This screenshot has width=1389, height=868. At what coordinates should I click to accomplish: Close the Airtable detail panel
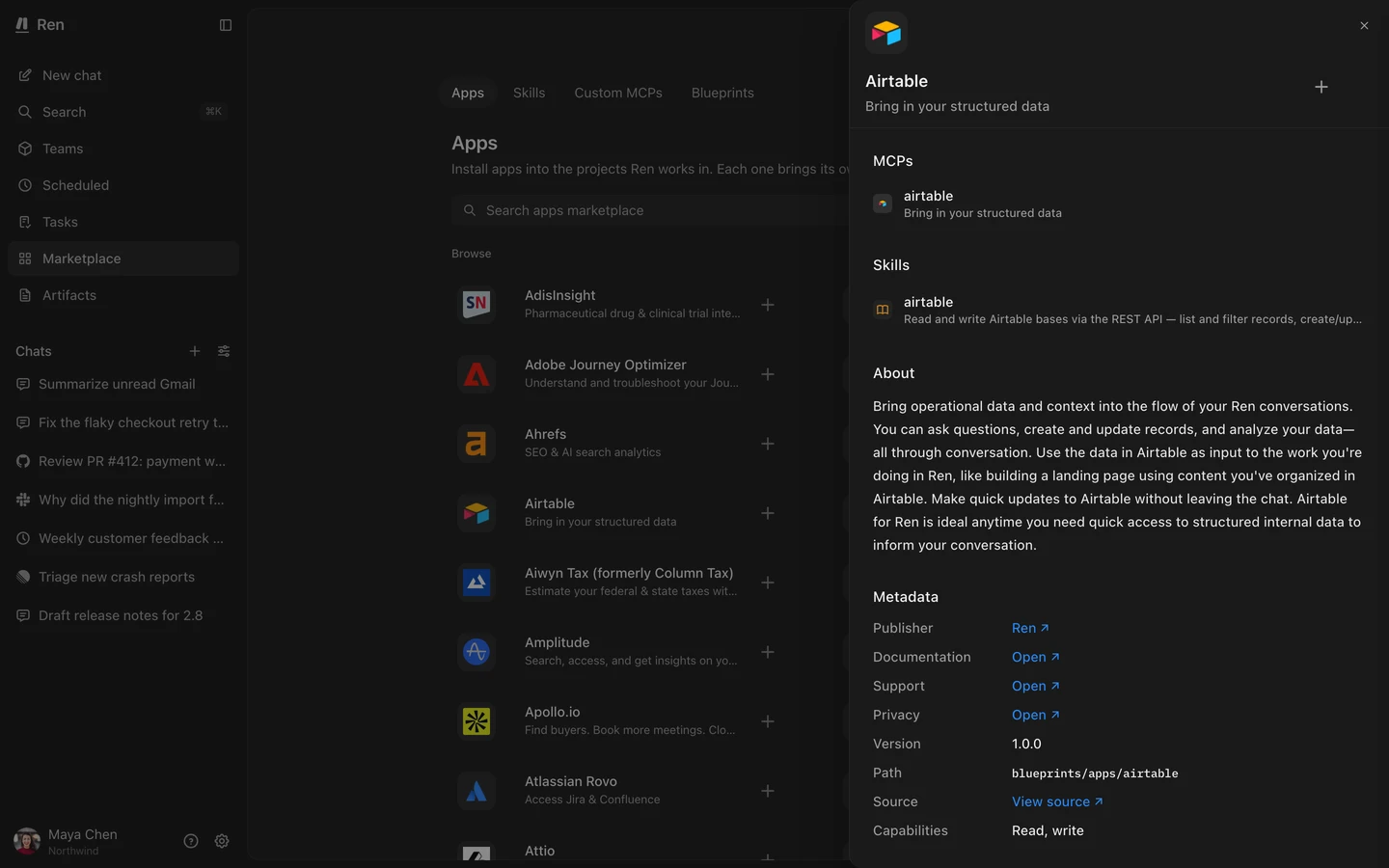[1364, 26]
